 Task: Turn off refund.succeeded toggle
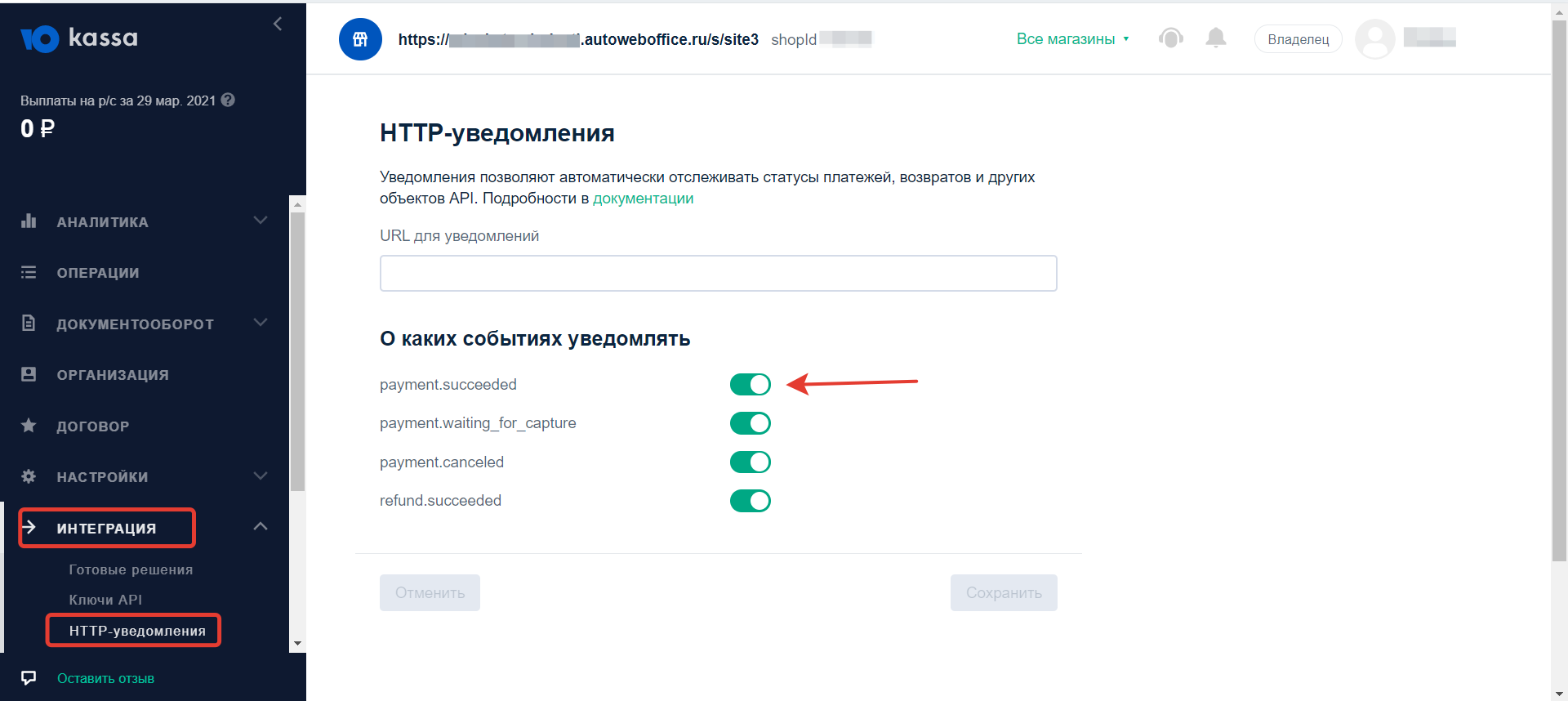point(750,501)
